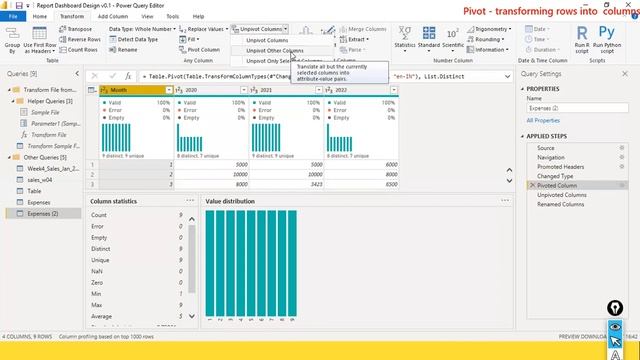Expand the formula bar
This screenshot has height=360, width=640.
coord(507,76)
